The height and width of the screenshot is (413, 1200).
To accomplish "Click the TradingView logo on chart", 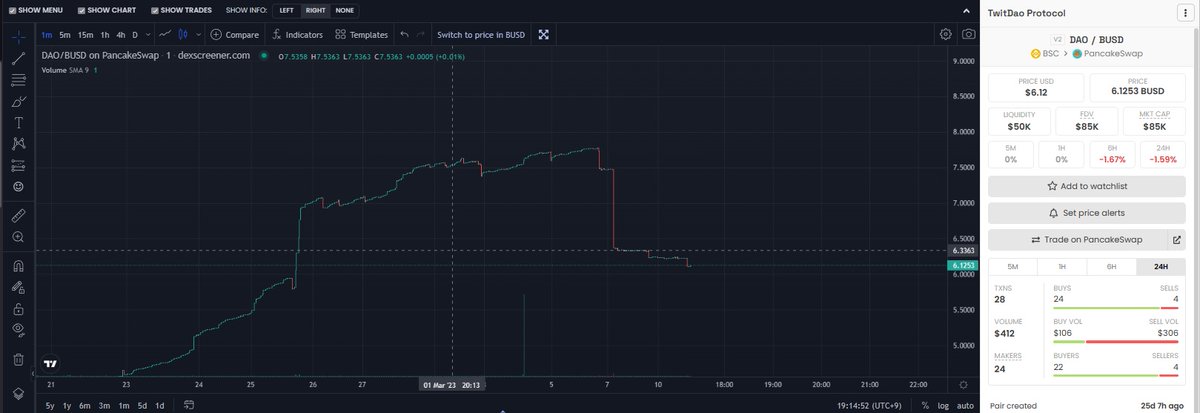I will pyautogui.click(x=50, y=363).
